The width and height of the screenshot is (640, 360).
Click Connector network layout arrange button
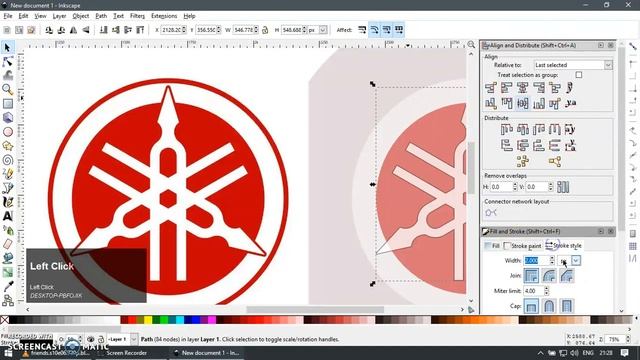coord(491,212)
